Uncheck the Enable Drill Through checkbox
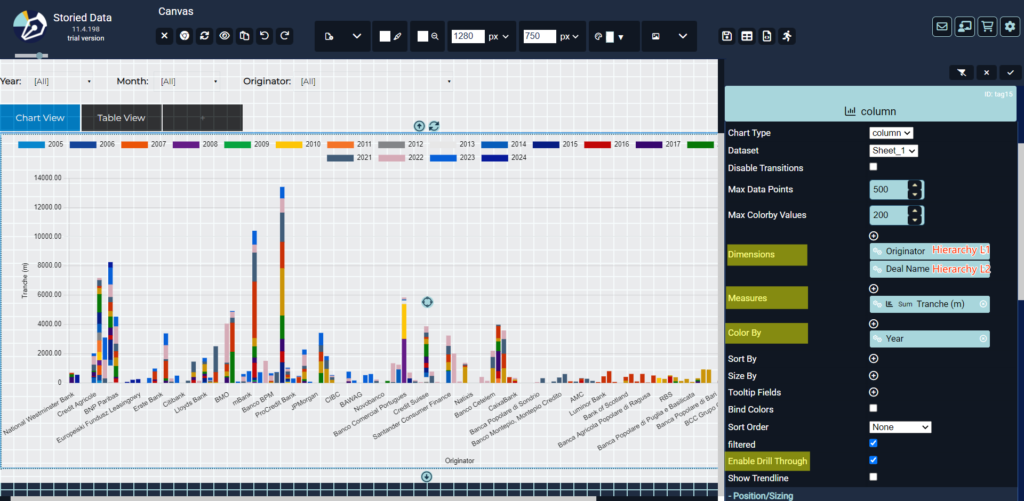1024x501 pixels. point(874,460)
